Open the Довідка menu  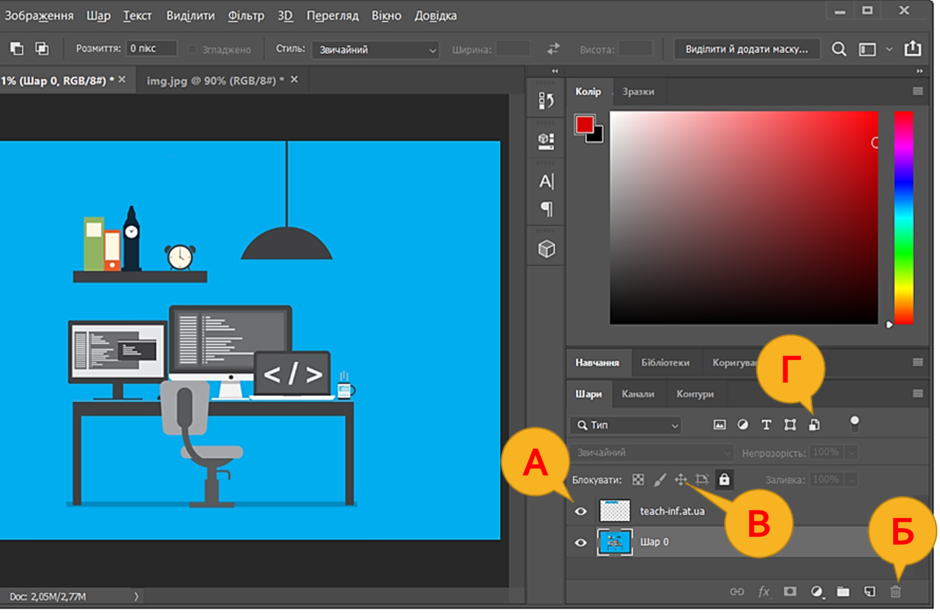(x=435, y=16)
